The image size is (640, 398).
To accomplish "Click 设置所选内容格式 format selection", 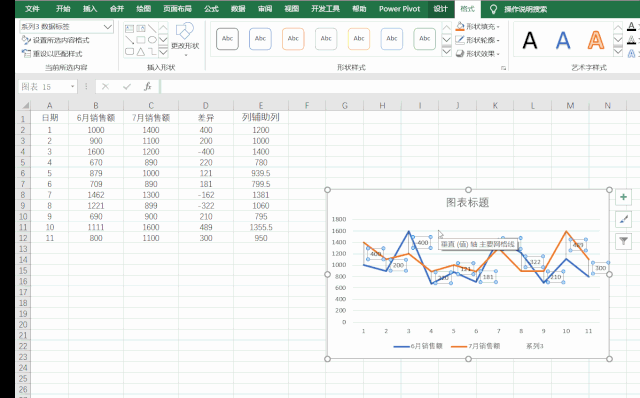I will (x=56, y=40).
